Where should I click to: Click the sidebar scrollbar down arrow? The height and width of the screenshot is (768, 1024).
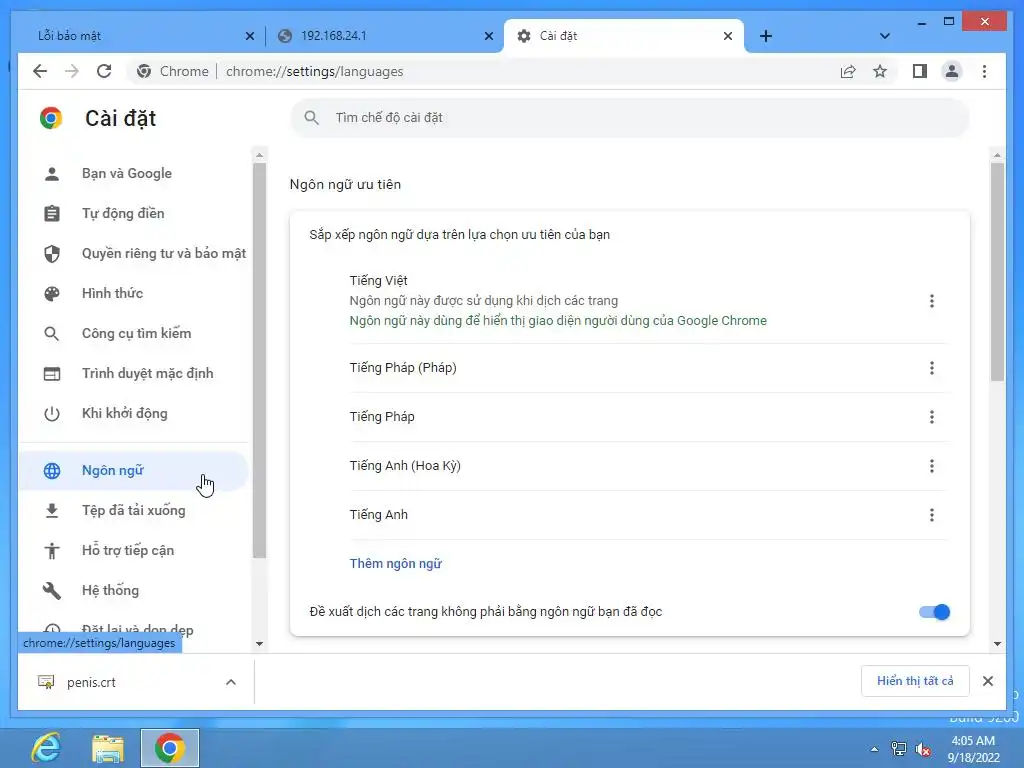tap(259, 644)
